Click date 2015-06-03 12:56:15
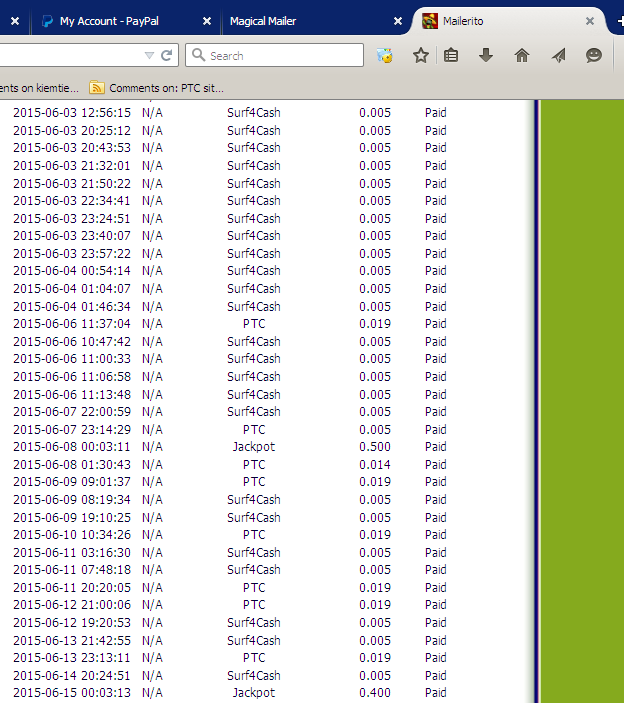Viewport: 624px width, 703px height. [x=72, y=113]
